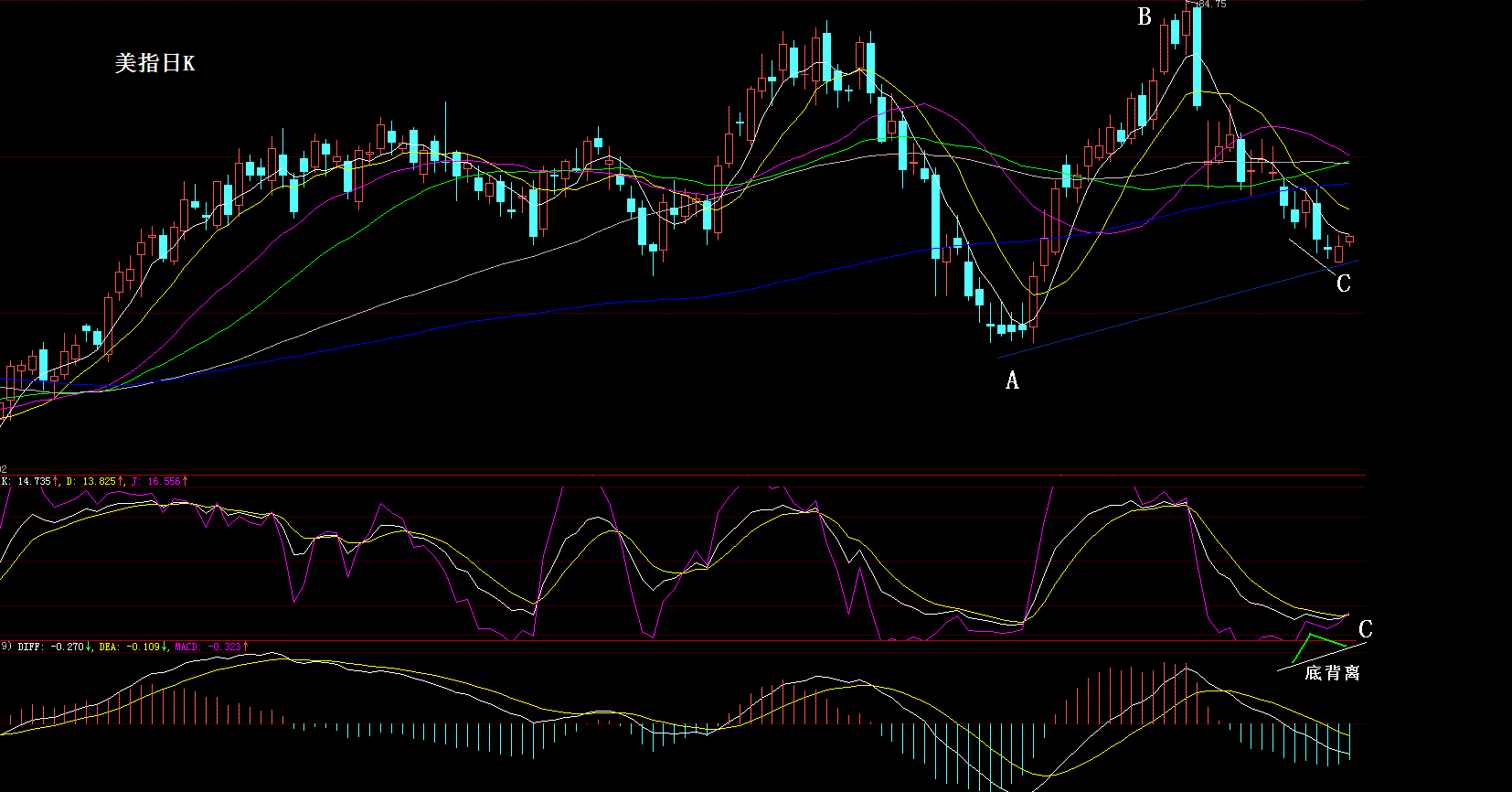Click the red up arrow after MACD value

pos(245,647)
